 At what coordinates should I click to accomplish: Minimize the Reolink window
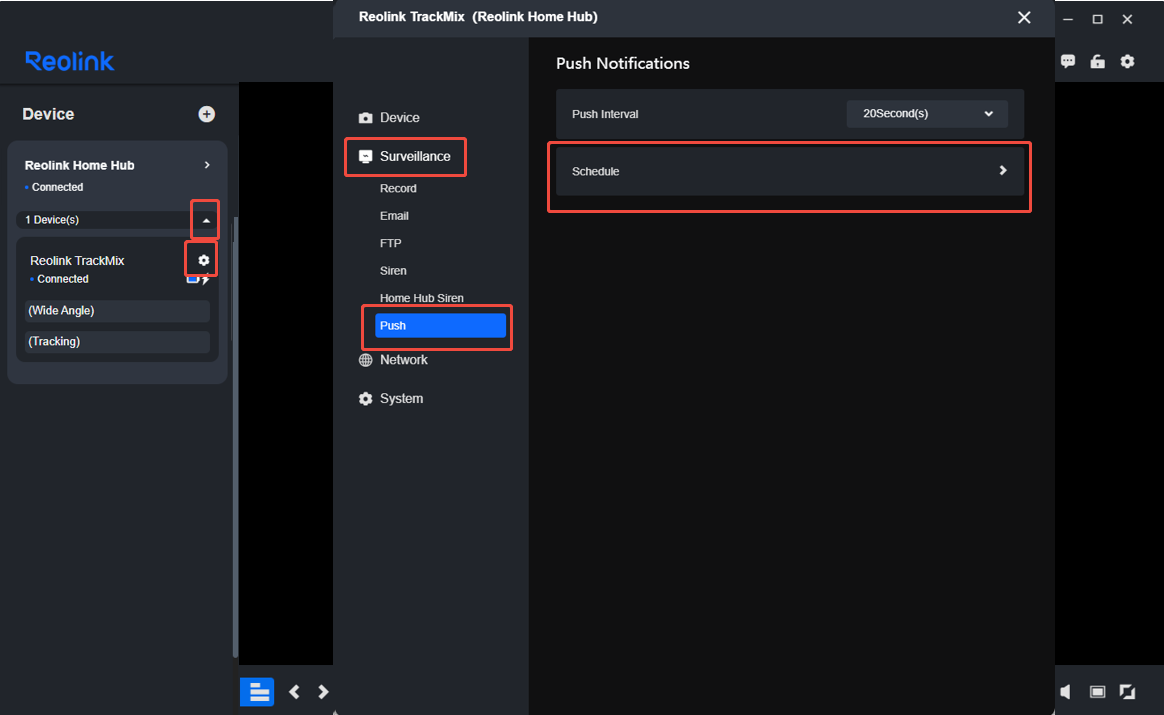click(x=1068, y=19)
